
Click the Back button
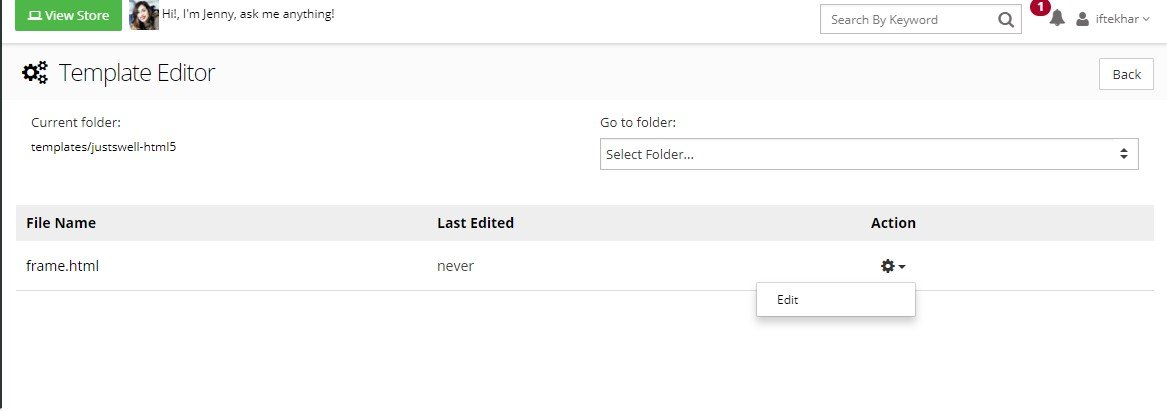[1126, 74]
